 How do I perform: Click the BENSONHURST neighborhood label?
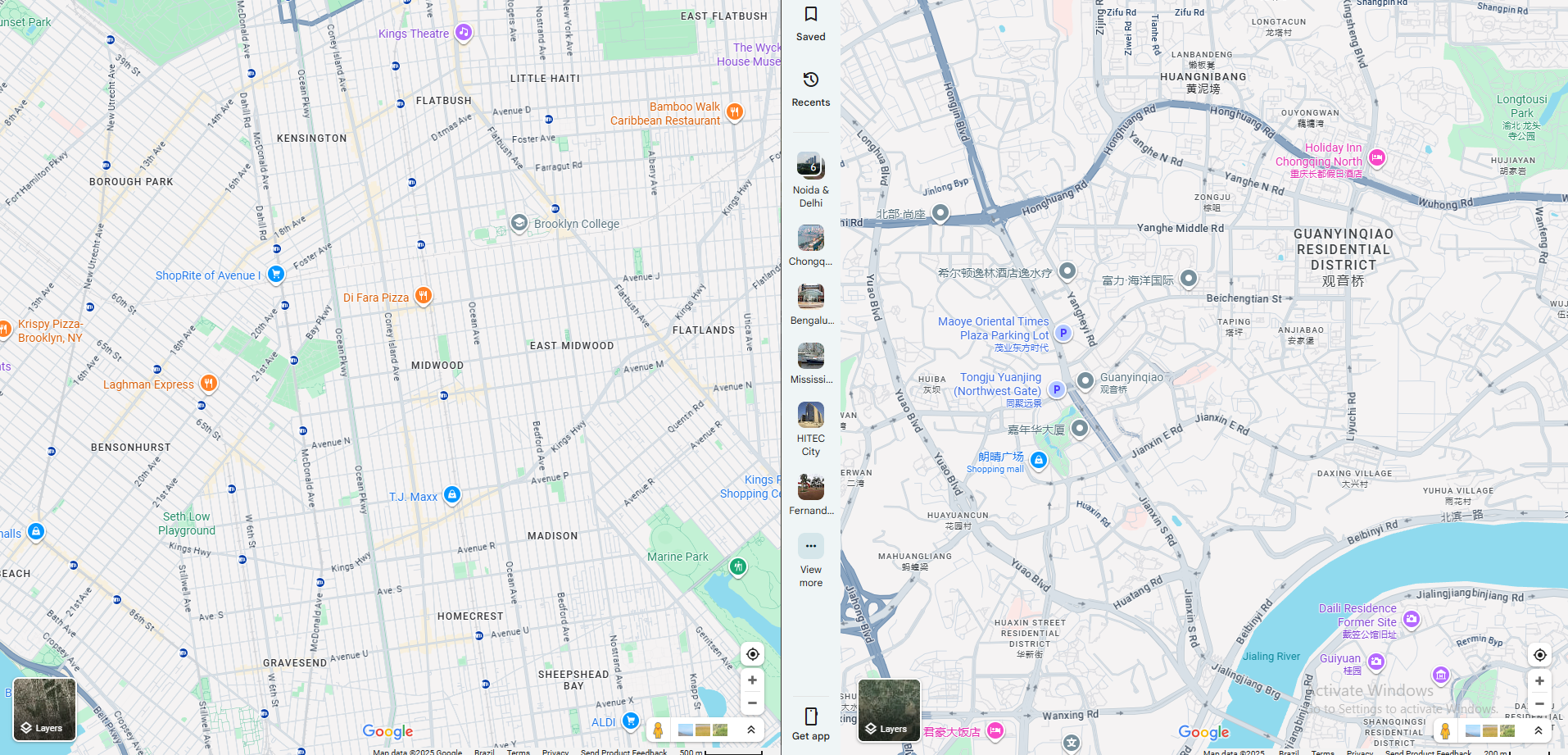(x=131, y=448)
